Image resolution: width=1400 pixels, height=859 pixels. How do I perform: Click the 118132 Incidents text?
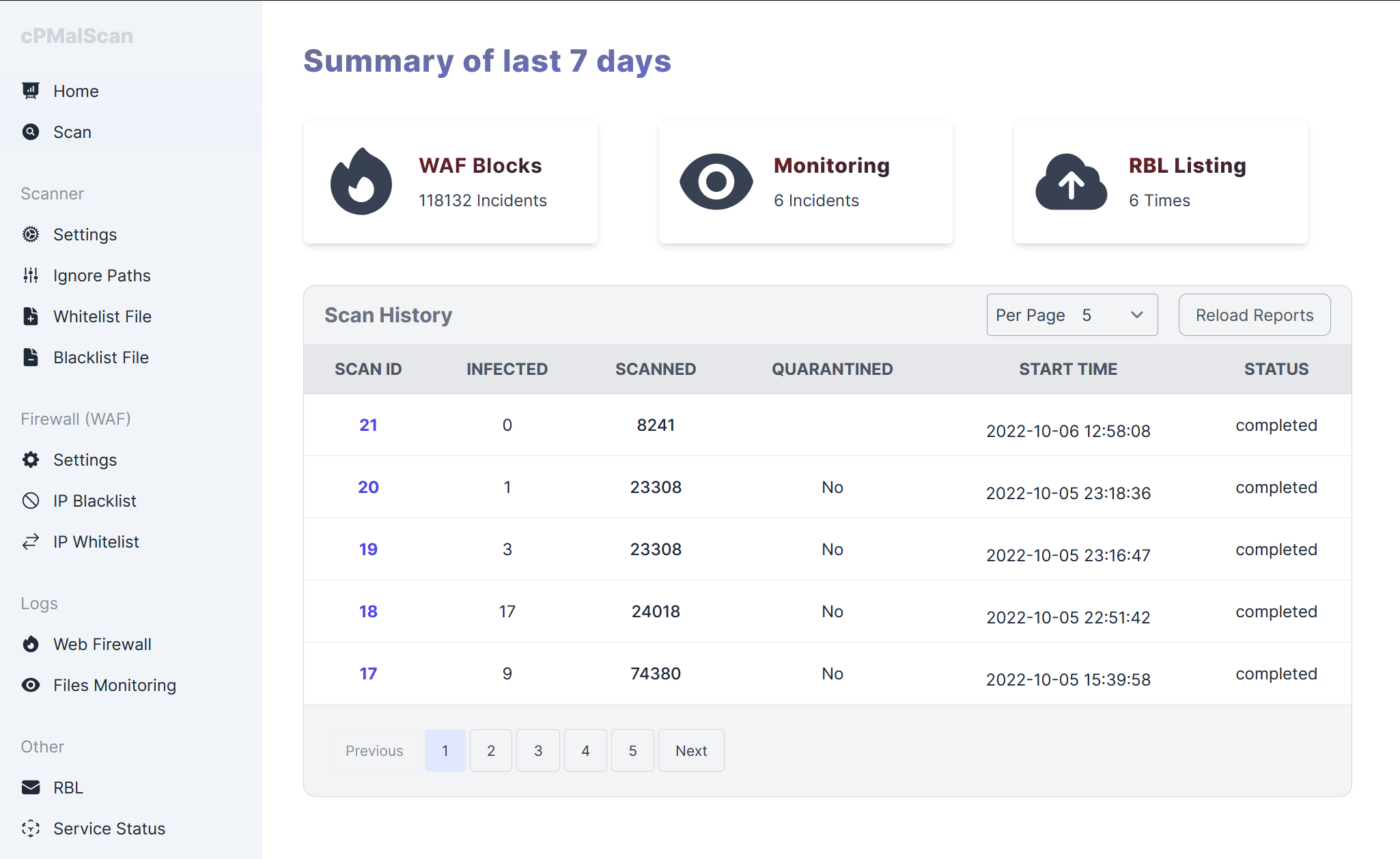(x=483, y=200)
